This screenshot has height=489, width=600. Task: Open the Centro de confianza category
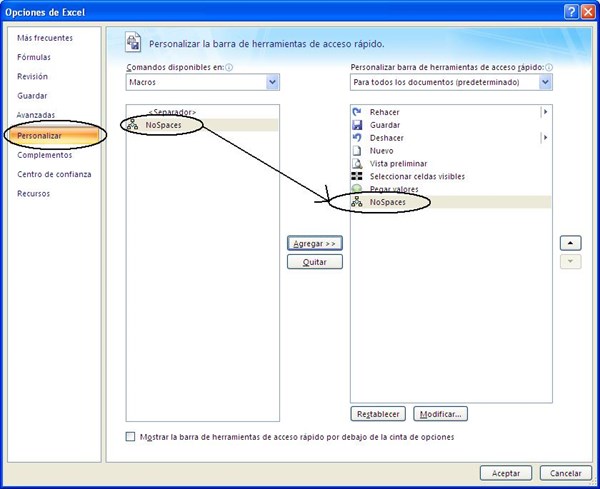click(x=54, y=174)
